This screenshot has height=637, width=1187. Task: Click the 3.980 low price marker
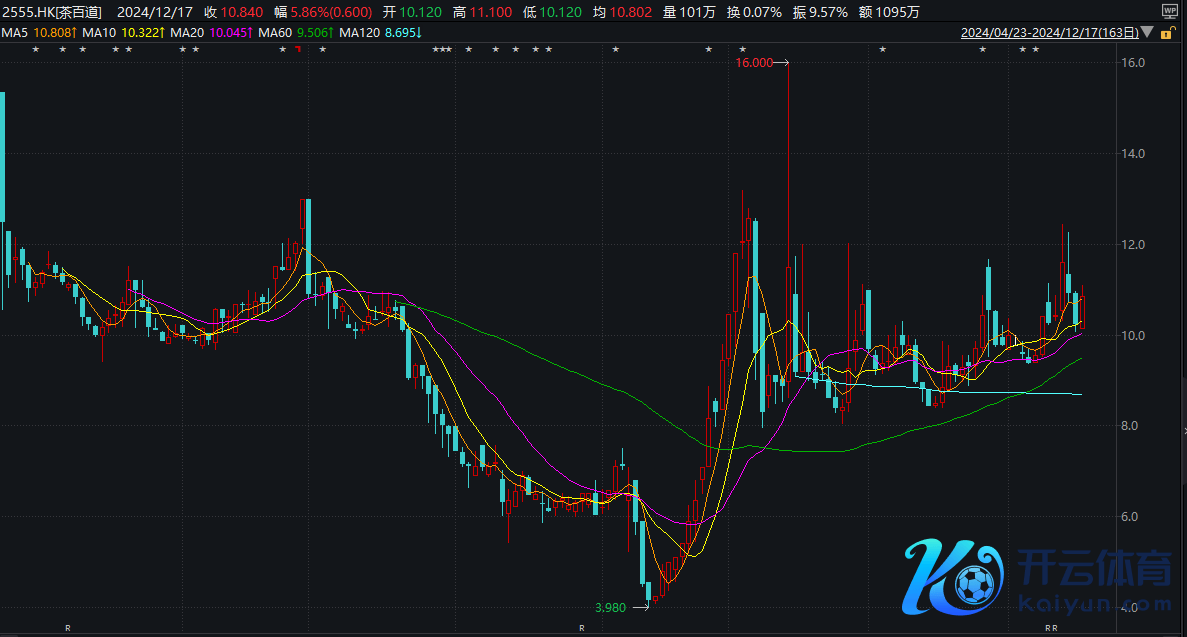point(611,607)
